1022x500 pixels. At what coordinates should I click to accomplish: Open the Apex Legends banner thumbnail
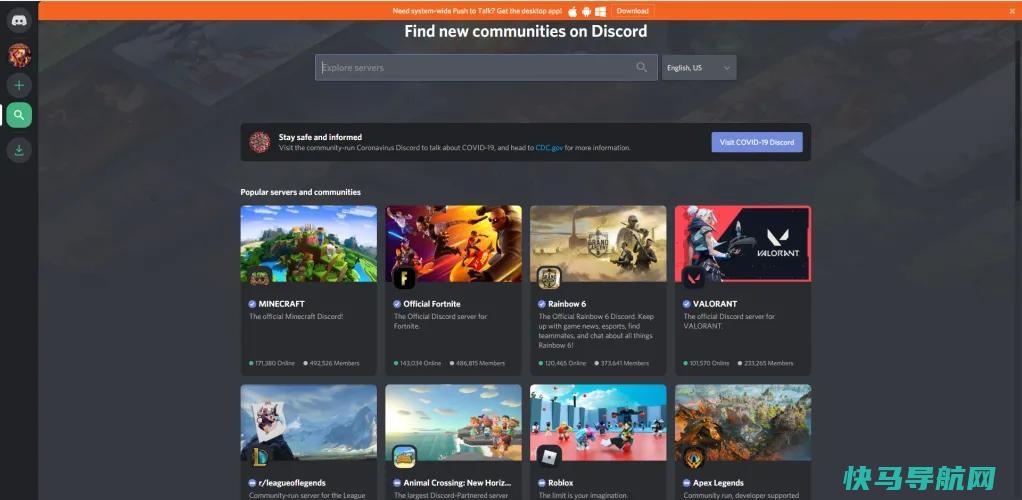click(x=743, y=422)
